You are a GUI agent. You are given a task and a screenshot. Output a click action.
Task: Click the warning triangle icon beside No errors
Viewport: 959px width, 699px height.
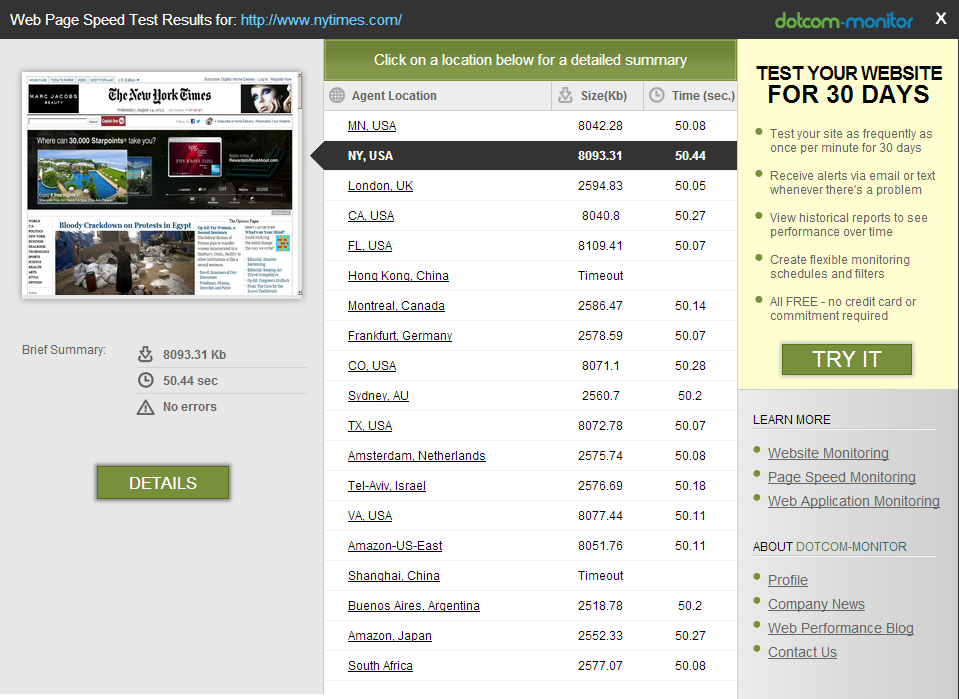click(x=145, y=407)
